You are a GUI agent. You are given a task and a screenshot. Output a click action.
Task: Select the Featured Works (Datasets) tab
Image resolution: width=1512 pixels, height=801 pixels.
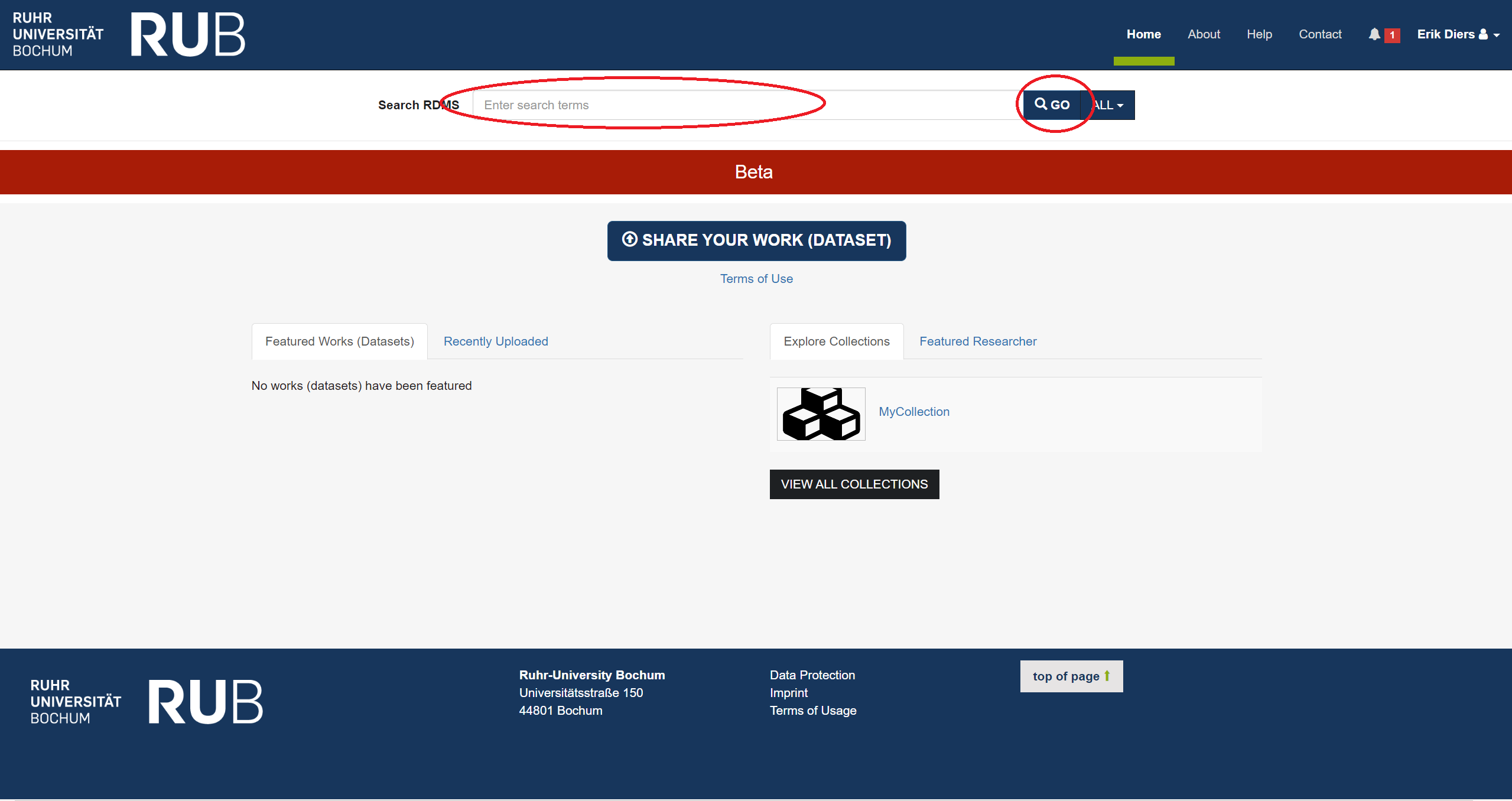(340, 341)
